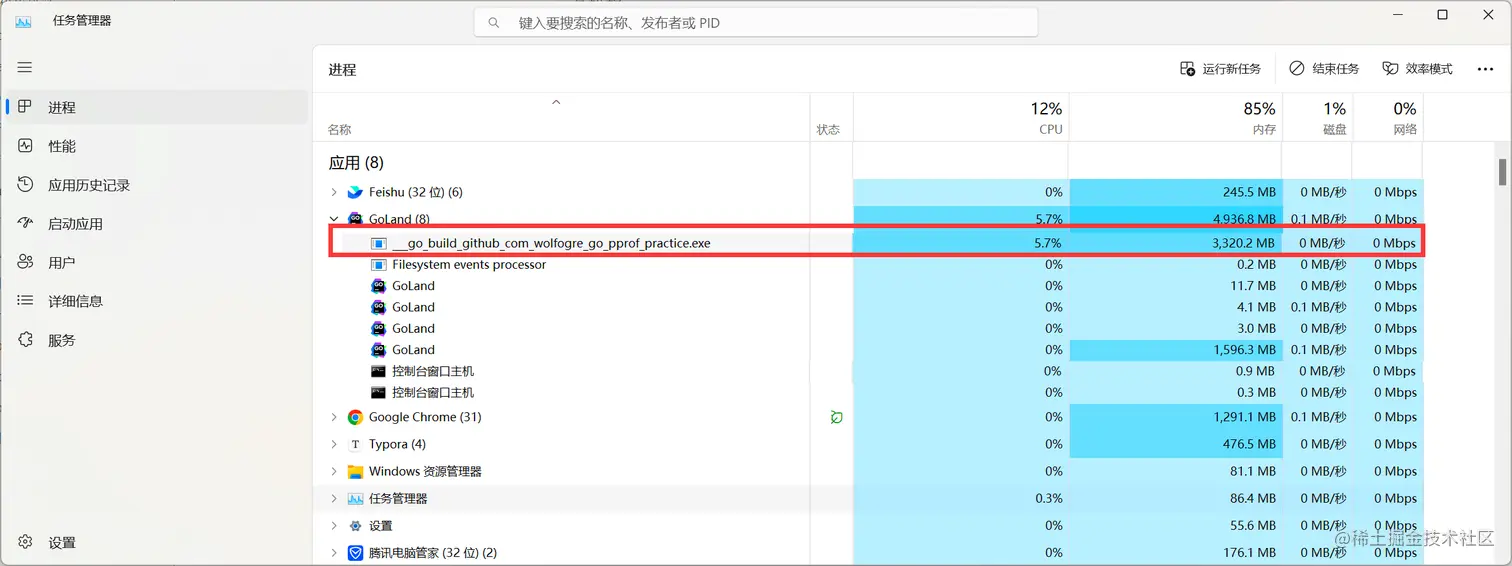
Task: Open 应用历史记录 in the sidebar
Action: 157,185
